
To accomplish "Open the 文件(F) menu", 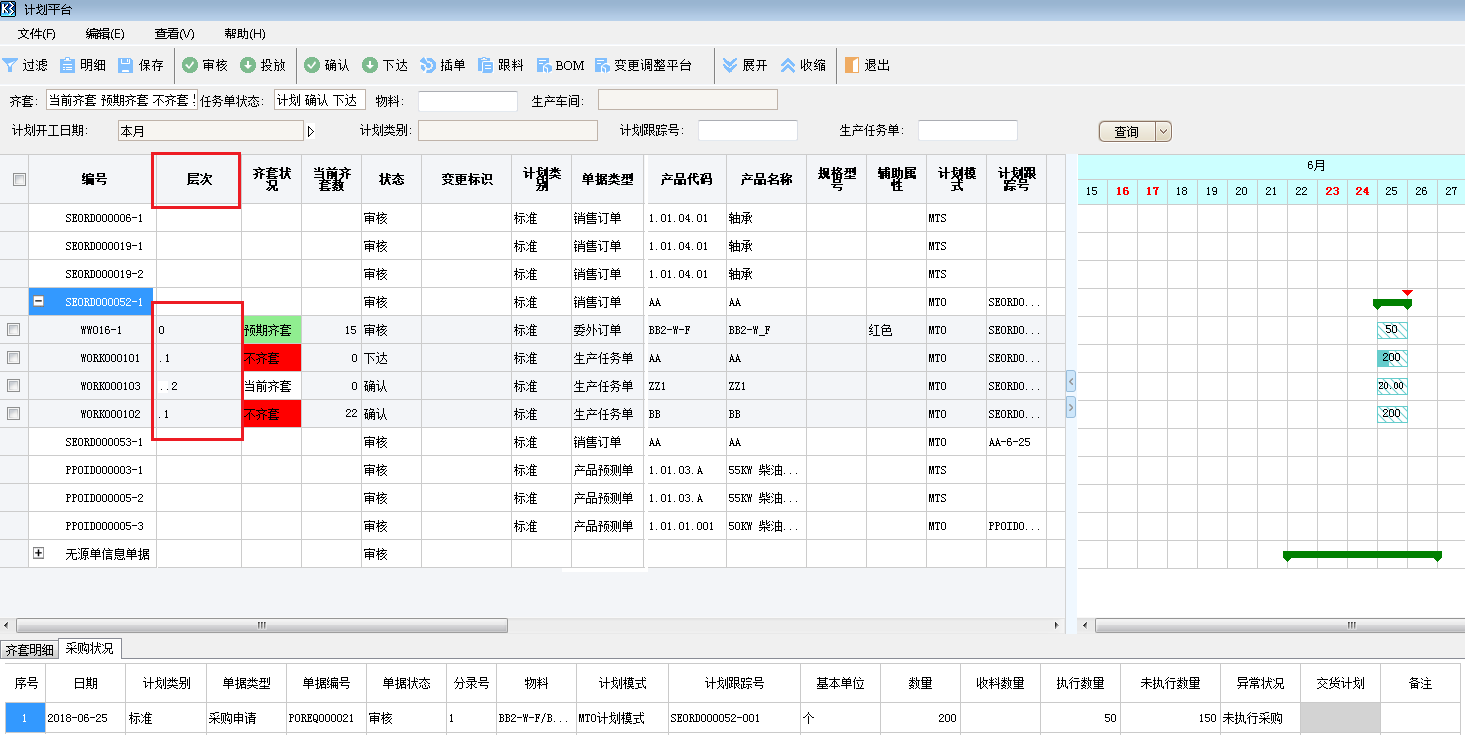I will coord(36,34).
